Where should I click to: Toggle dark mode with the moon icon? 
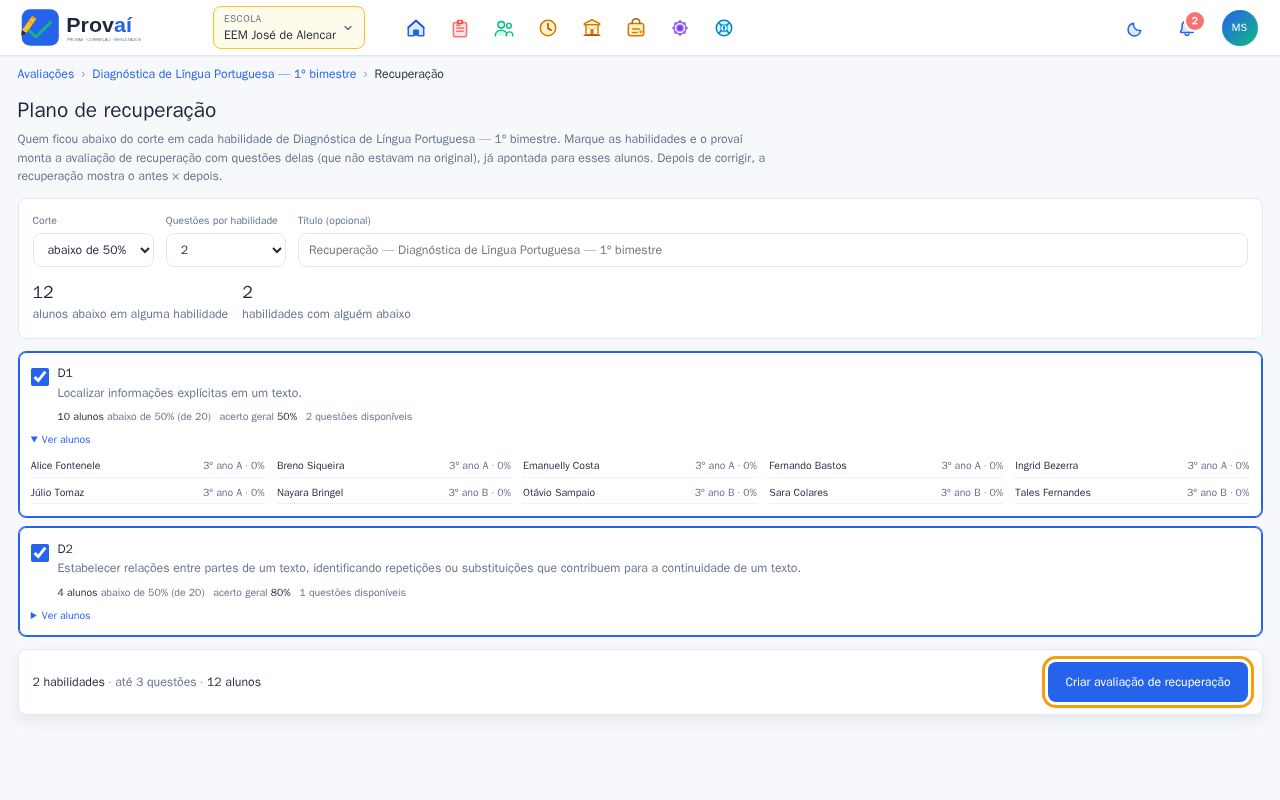coord(1134,29)
